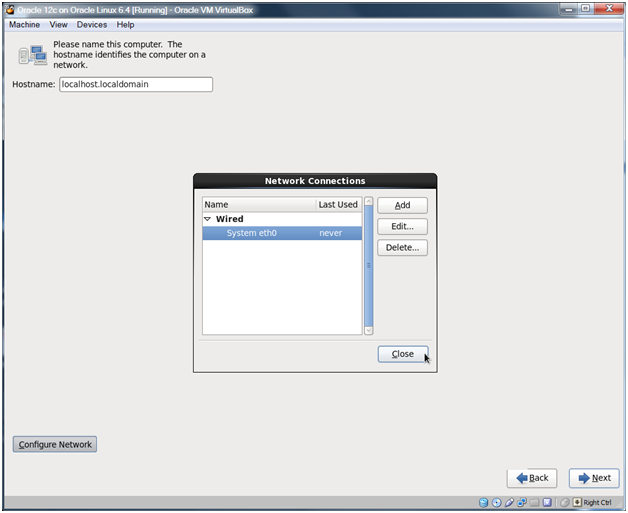Viewport: 628px width, 513px height.
Task: Click the optical CD drive status icon
Action: pyautogui.click(x=497, y=503)
